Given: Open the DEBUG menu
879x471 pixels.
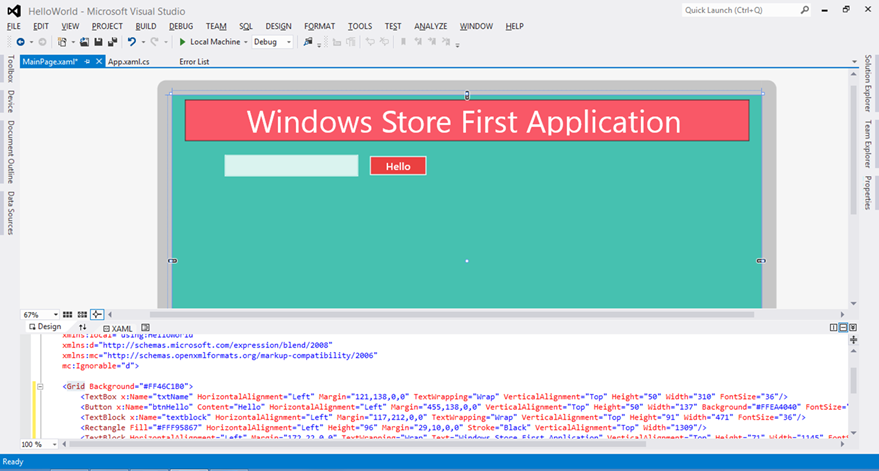Looking at the screenshot, I should 181,26.
